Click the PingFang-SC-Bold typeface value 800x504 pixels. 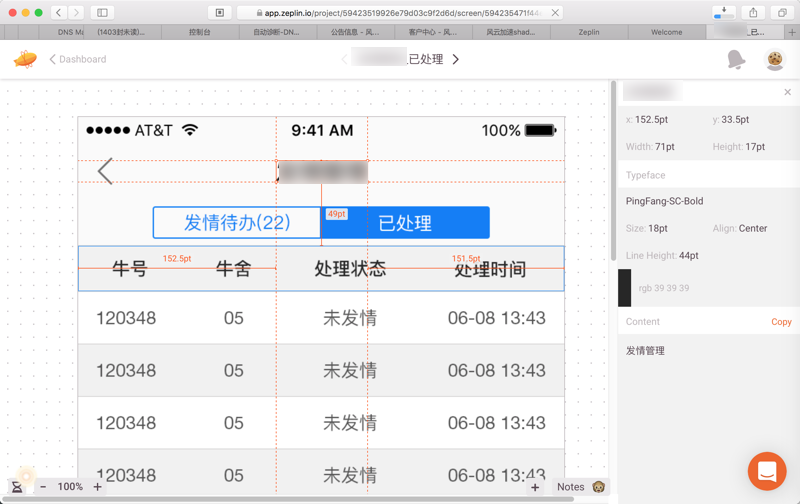664,201
